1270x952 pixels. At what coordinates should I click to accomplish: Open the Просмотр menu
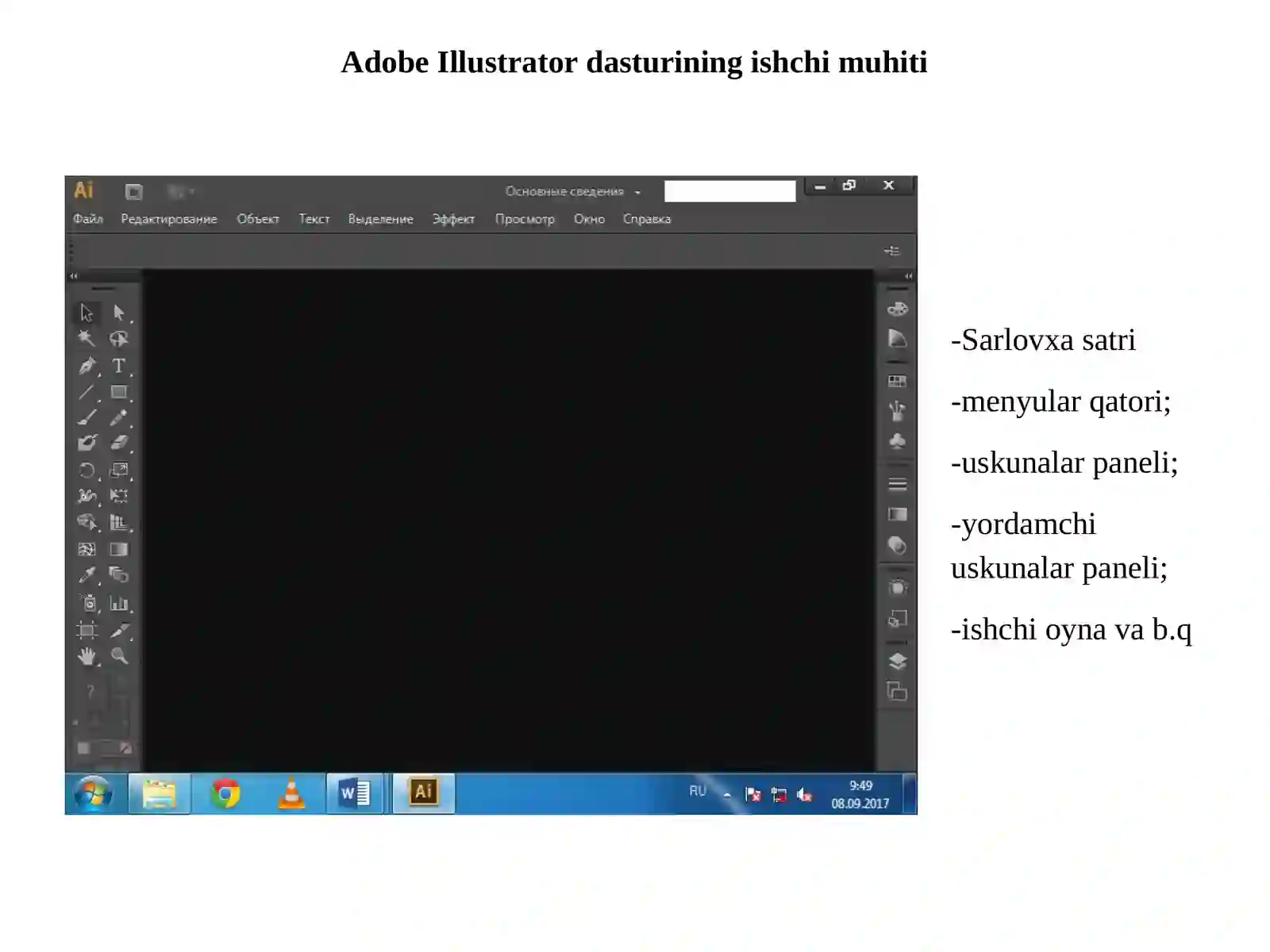pyautogui.click(x=525, y=219)
